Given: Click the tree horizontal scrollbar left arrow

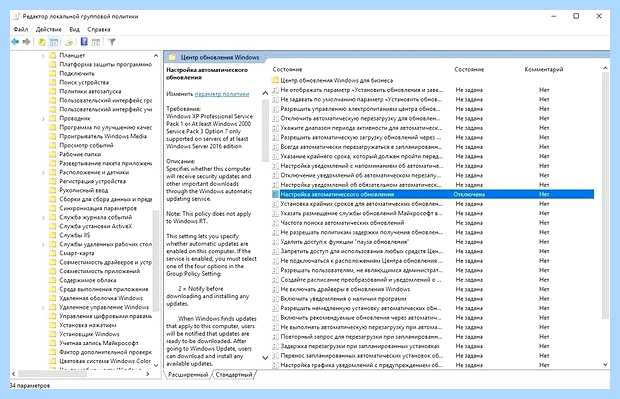Looking at the screenshot, I should click(x=14, y=374).
